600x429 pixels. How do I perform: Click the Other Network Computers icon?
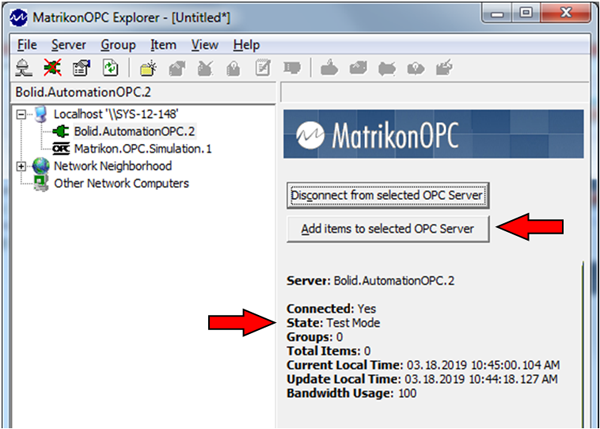coord(40,183)
